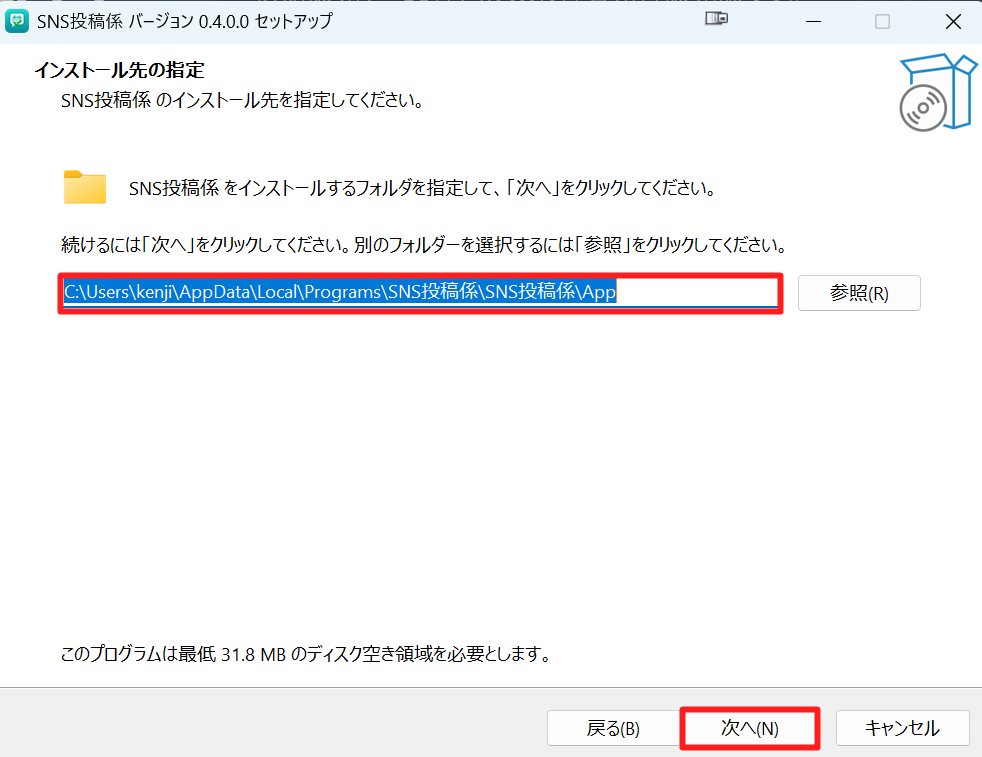This screenshot has width=982, height=757.
Task: Click the installer box and disc icon
Action: click(x=938, y=93)
